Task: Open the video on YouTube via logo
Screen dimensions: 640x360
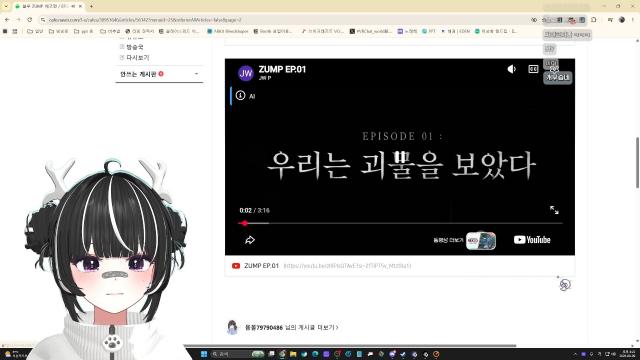Action: [532, 240]
